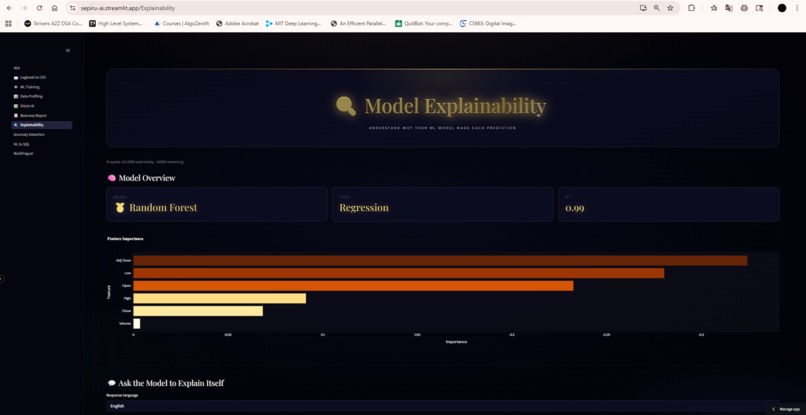Click the Regression task card
This screenshot has height=415, width=806.
click(x=443, y=204)
